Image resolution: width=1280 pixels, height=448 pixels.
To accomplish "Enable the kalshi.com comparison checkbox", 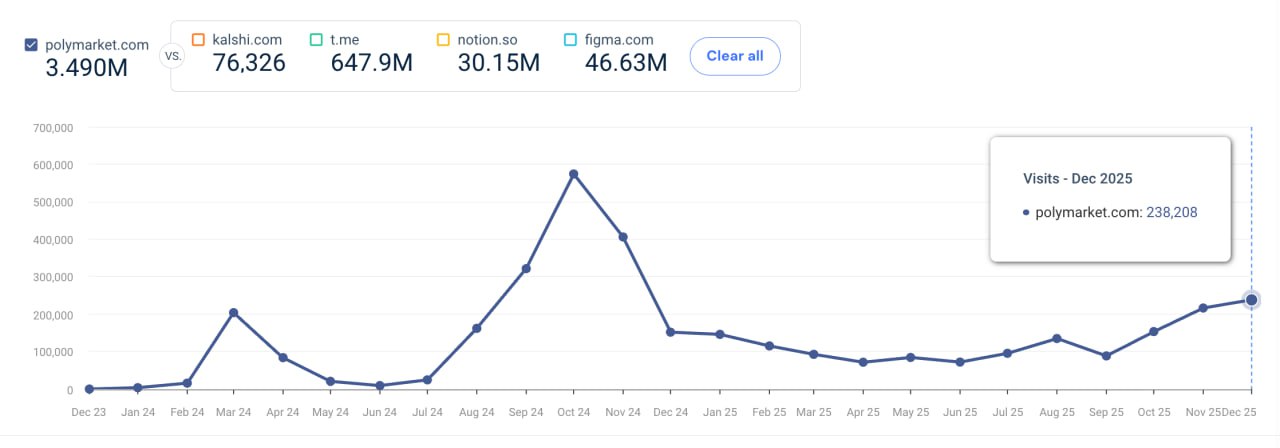I will click(198, 40).
